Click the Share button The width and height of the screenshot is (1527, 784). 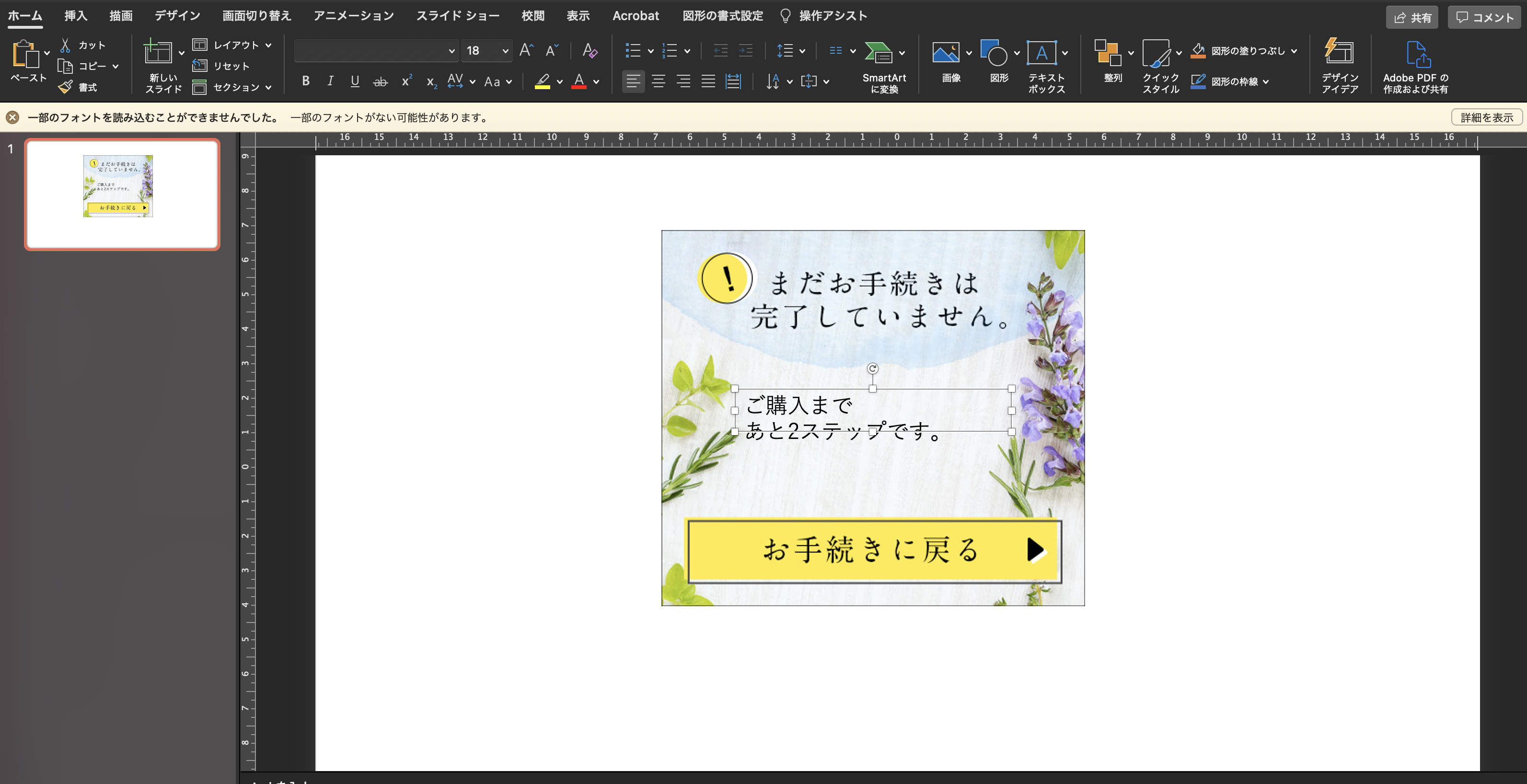[x=1412, y=17]
